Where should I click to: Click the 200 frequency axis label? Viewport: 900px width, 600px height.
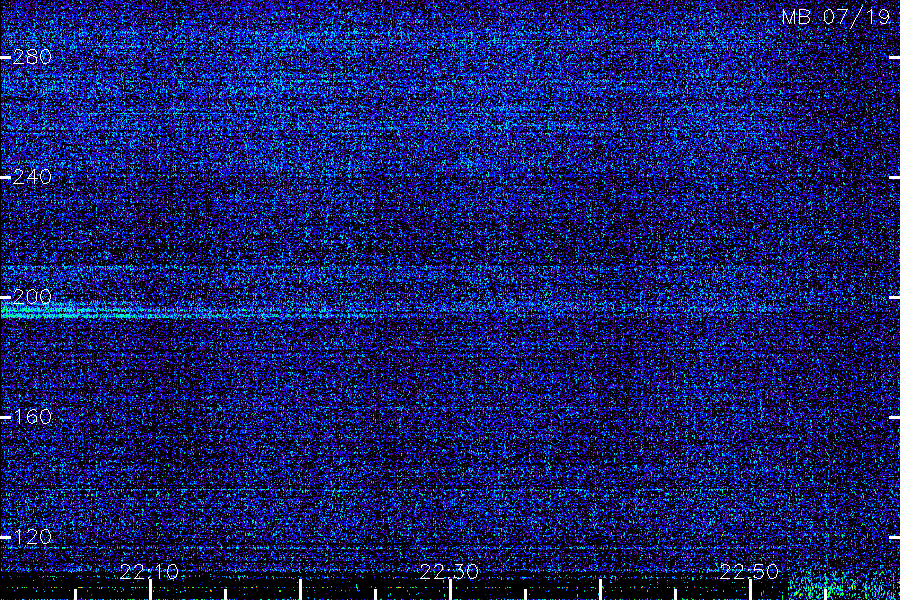tap(32, 297)
